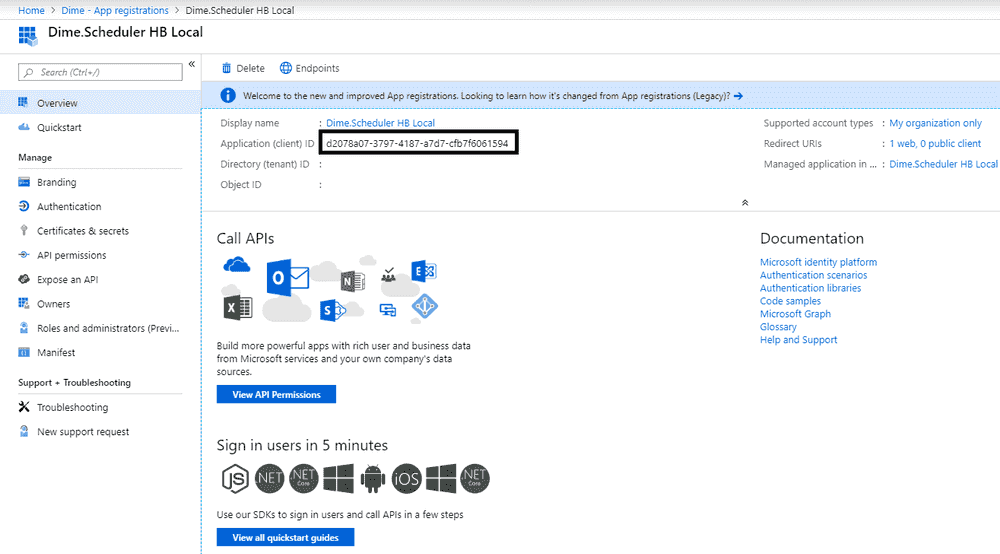1000x554 pixels.
Task: Click the Authentication sidebar icon
Action: [x=24, y=207]
